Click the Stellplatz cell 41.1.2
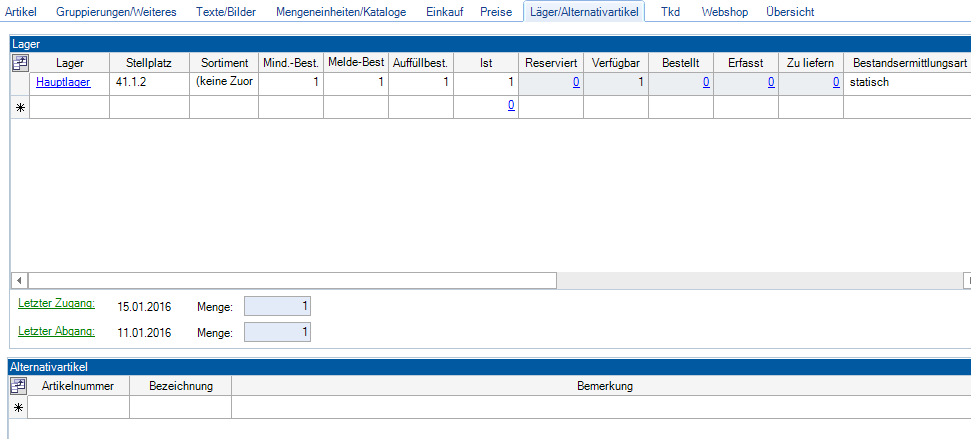The width and height of the screenshot is (971, 439). (148, 82)
